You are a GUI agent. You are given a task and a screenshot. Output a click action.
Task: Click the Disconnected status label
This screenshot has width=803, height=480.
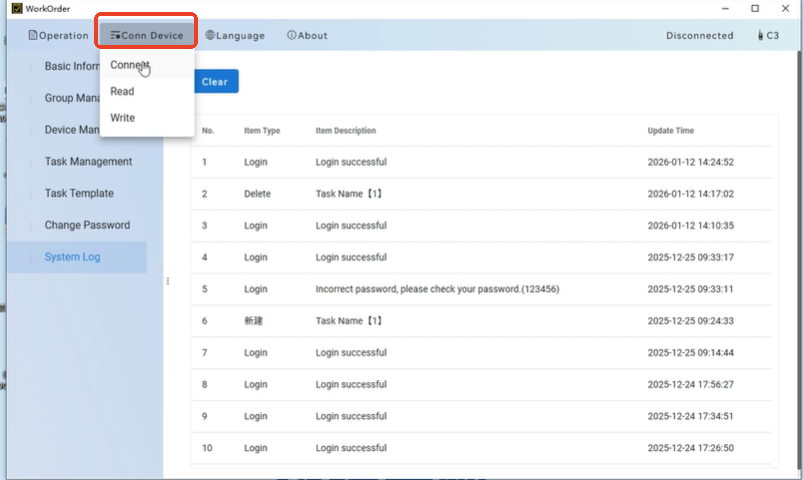[699, 36]
